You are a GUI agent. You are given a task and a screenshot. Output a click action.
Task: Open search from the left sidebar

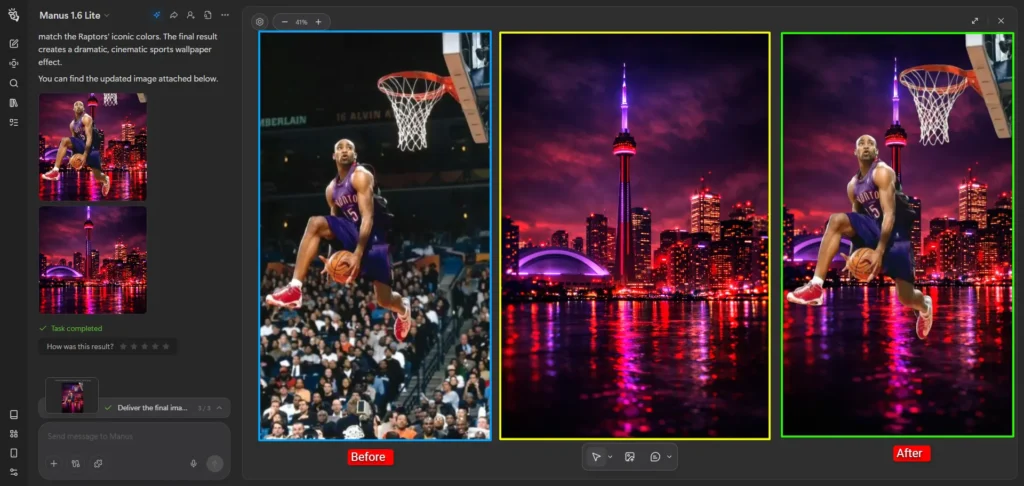pyautogui.click(x=14, y=83)
